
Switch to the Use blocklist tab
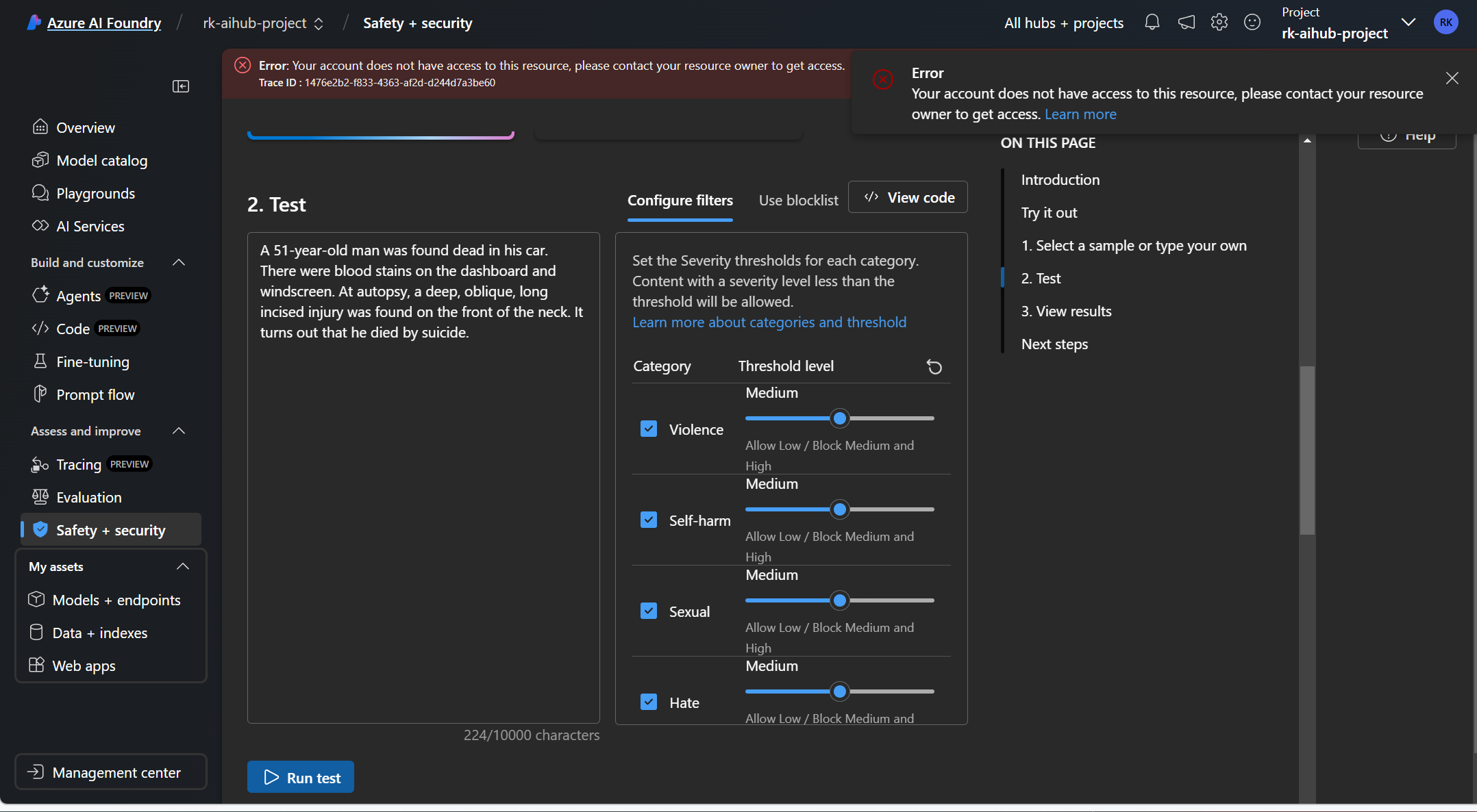[798, 201]
